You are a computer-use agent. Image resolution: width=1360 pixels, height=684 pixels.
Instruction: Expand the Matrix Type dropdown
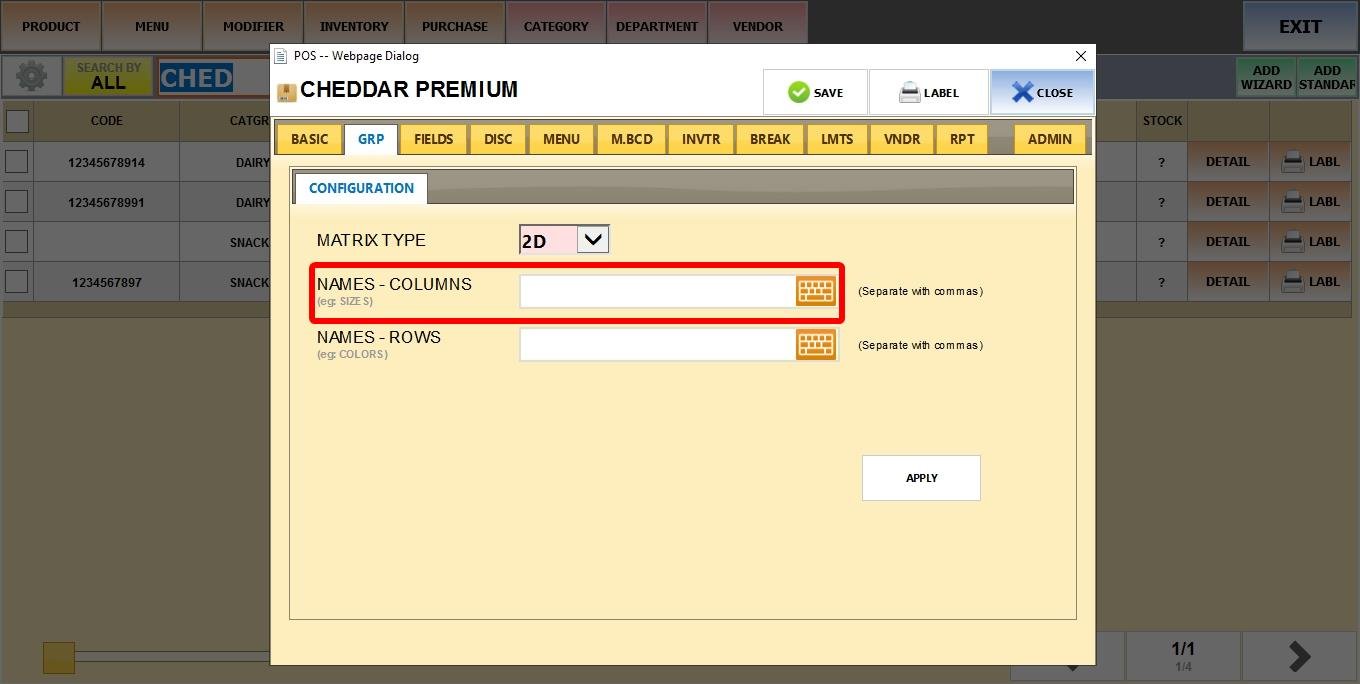[x=593, y=240]
